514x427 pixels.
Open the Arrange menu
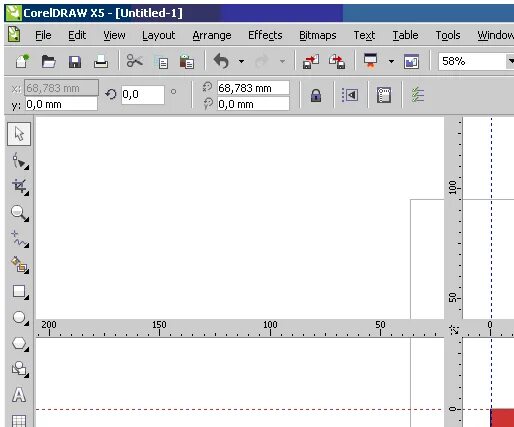click(212, 35)
